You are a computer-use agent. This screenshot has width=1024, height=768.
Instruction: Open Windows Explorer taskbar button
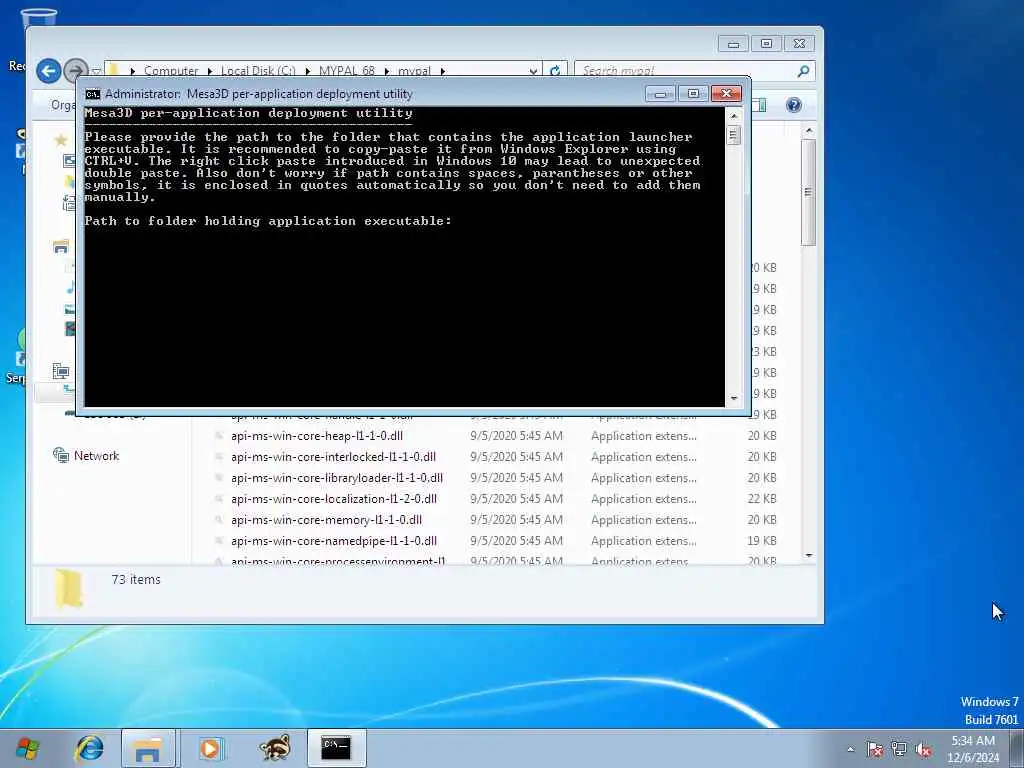pos(148,748)
